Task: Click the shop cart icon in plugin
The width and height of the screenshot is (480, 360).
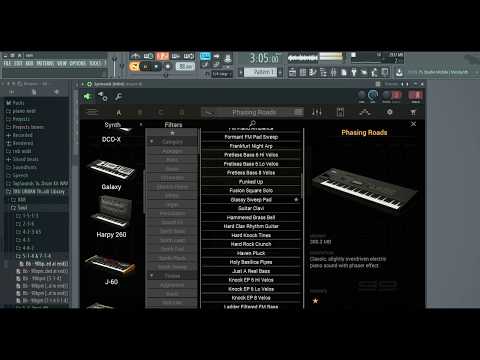Action: click(413, 112)
